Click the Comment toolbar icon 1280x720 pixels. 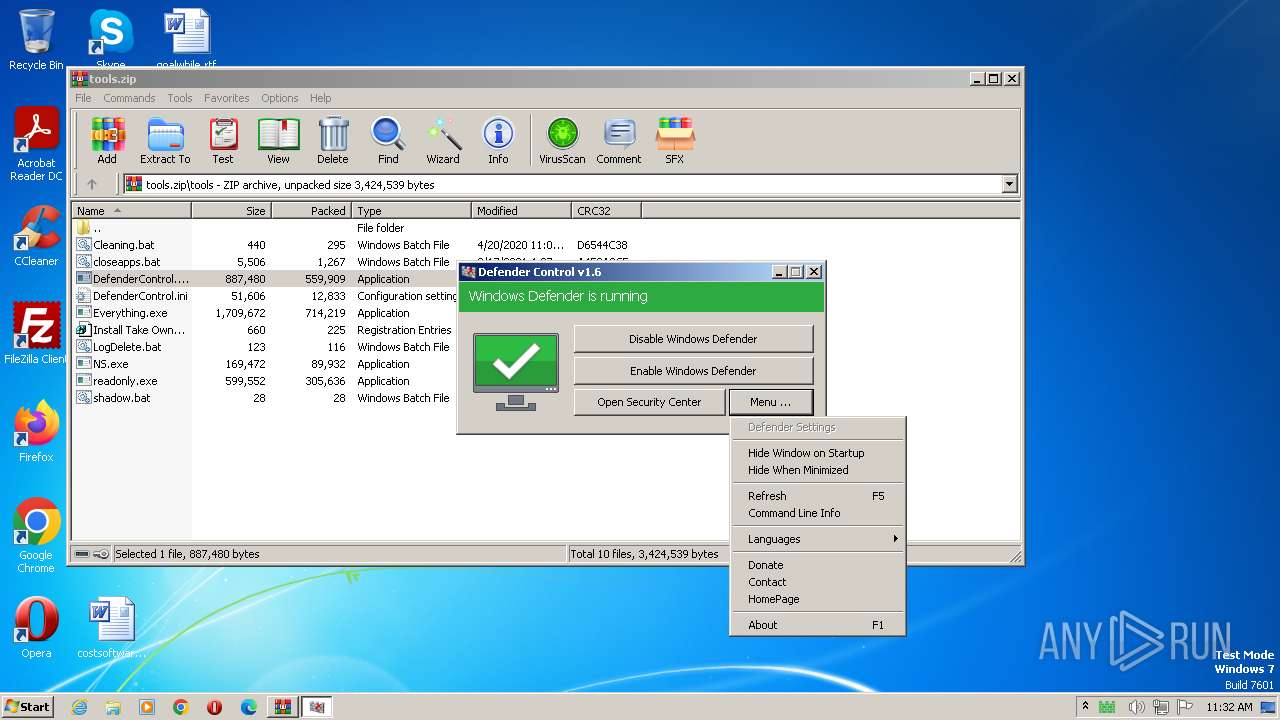[x=619, y=141]
